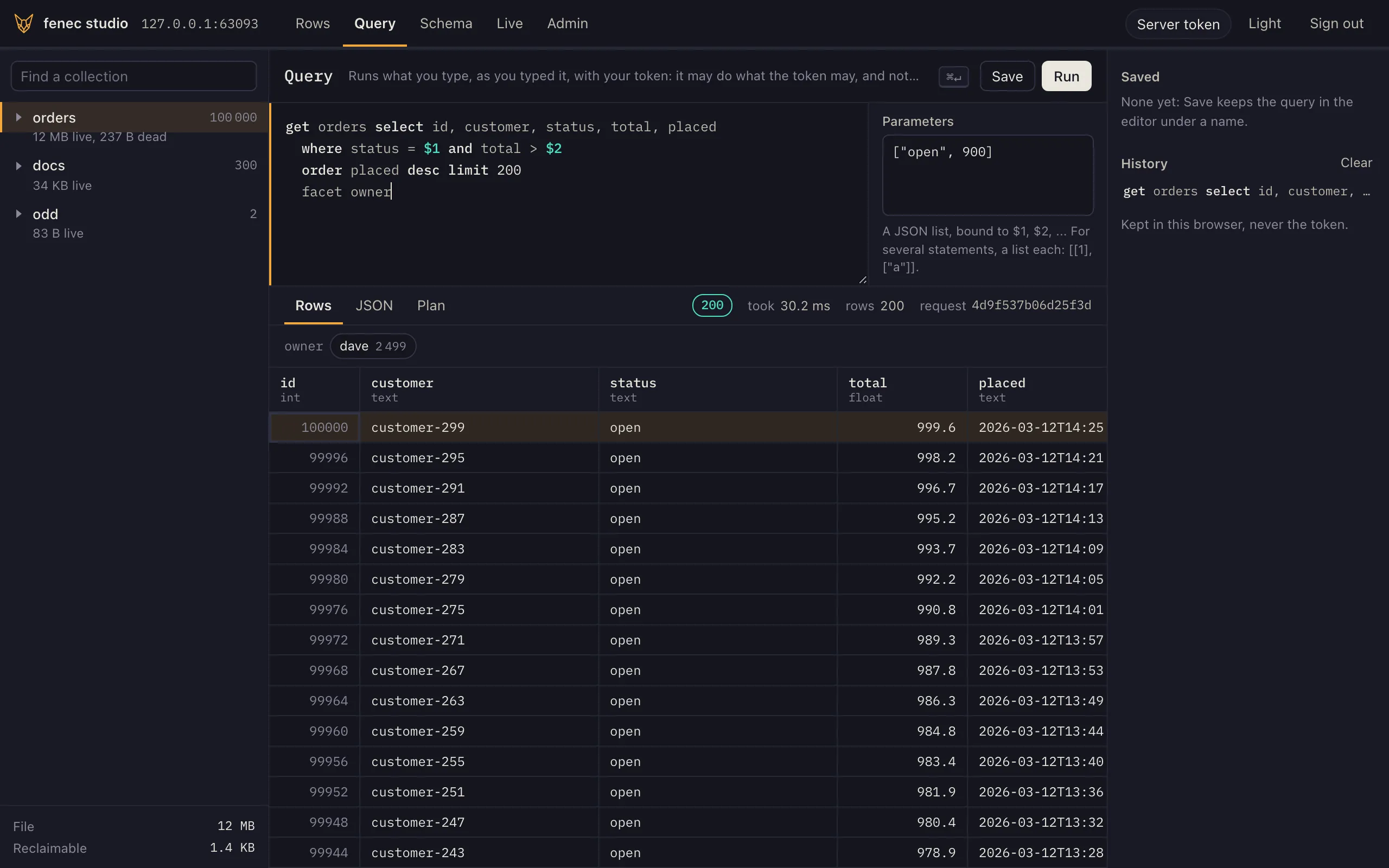Click the request id 4d9f537b06d25f3d
The image size is (1389, 868).
1031,305
